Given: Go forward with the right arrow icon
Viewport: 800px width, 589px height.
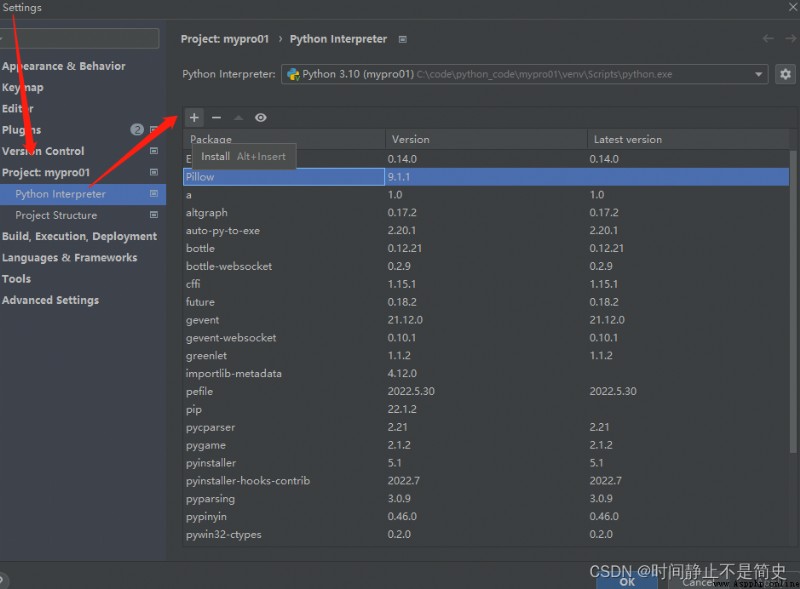Looking at the screenshot, I should pyautogui.click(x=790, y=39).
